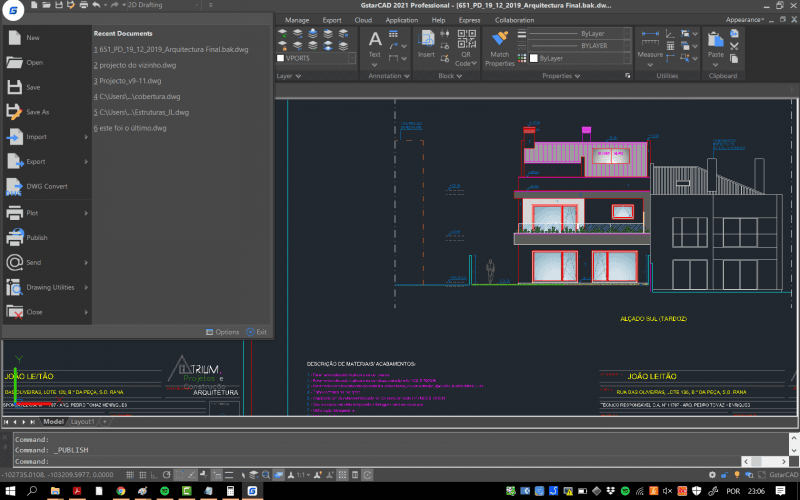This screenshot has width=800, height=500.
Task: Expand the Plot submenu arrow
Action: pos(87,213)
